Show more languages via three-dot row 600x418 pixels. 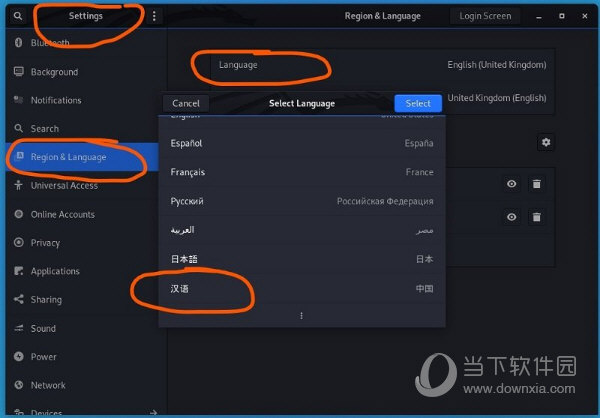pyautogui.click(x=302, y=316)
